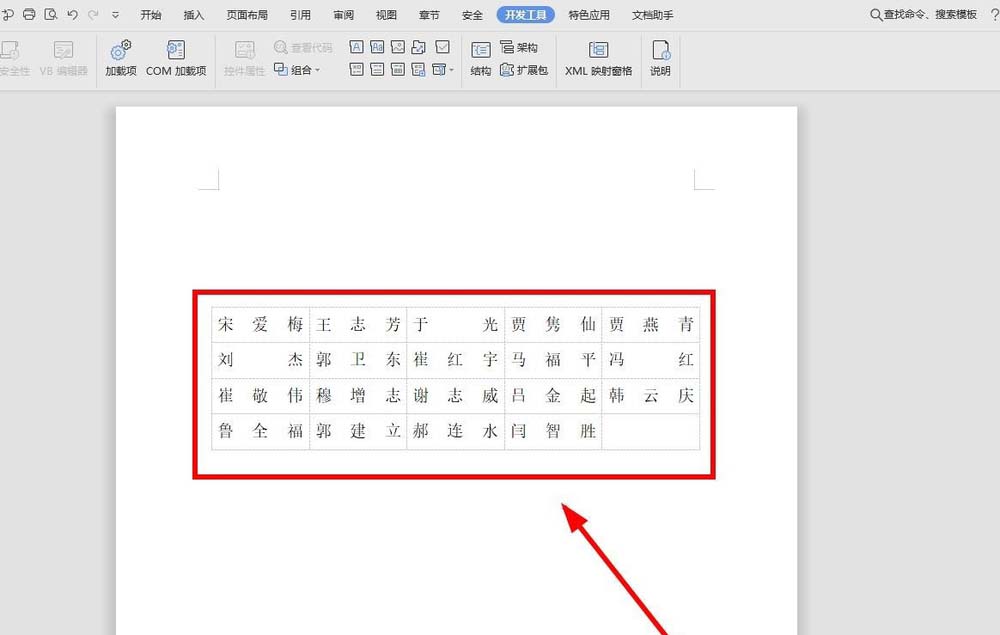
Task: Open 扩展包 expansion packs
Action: (x=524, y=69)
